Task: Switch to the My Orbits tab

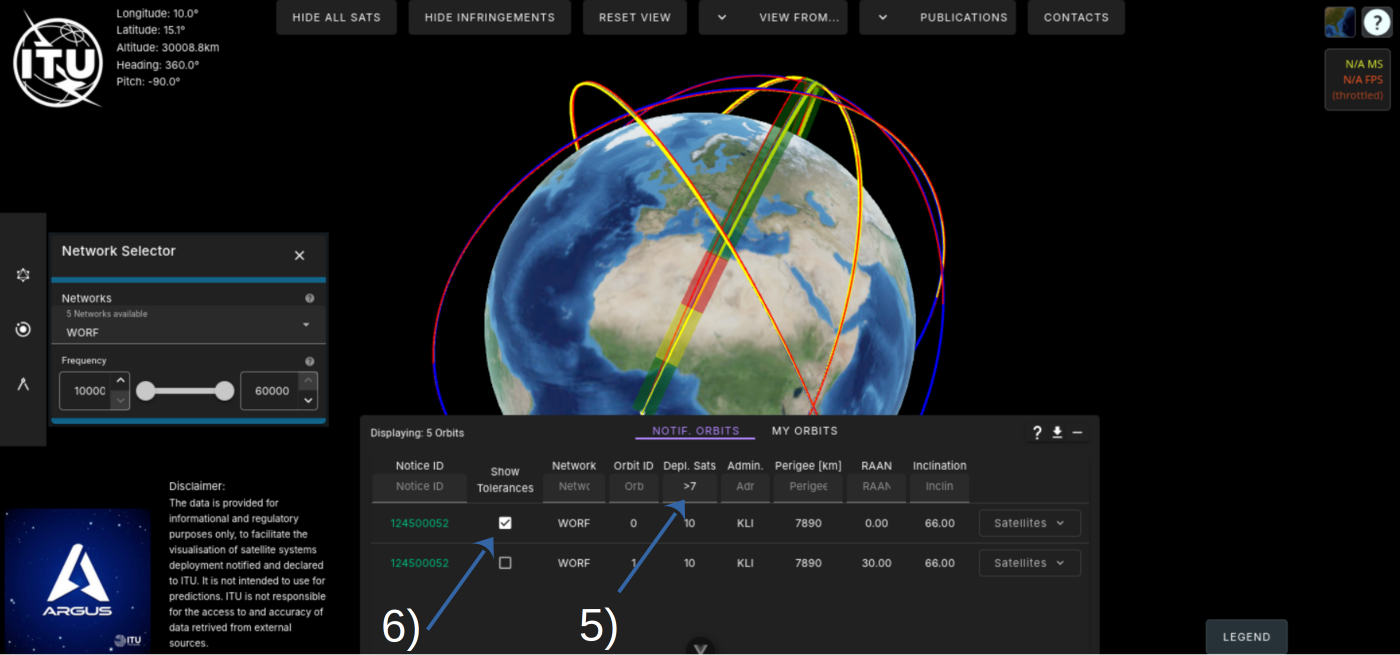Action: coord(804,431)
